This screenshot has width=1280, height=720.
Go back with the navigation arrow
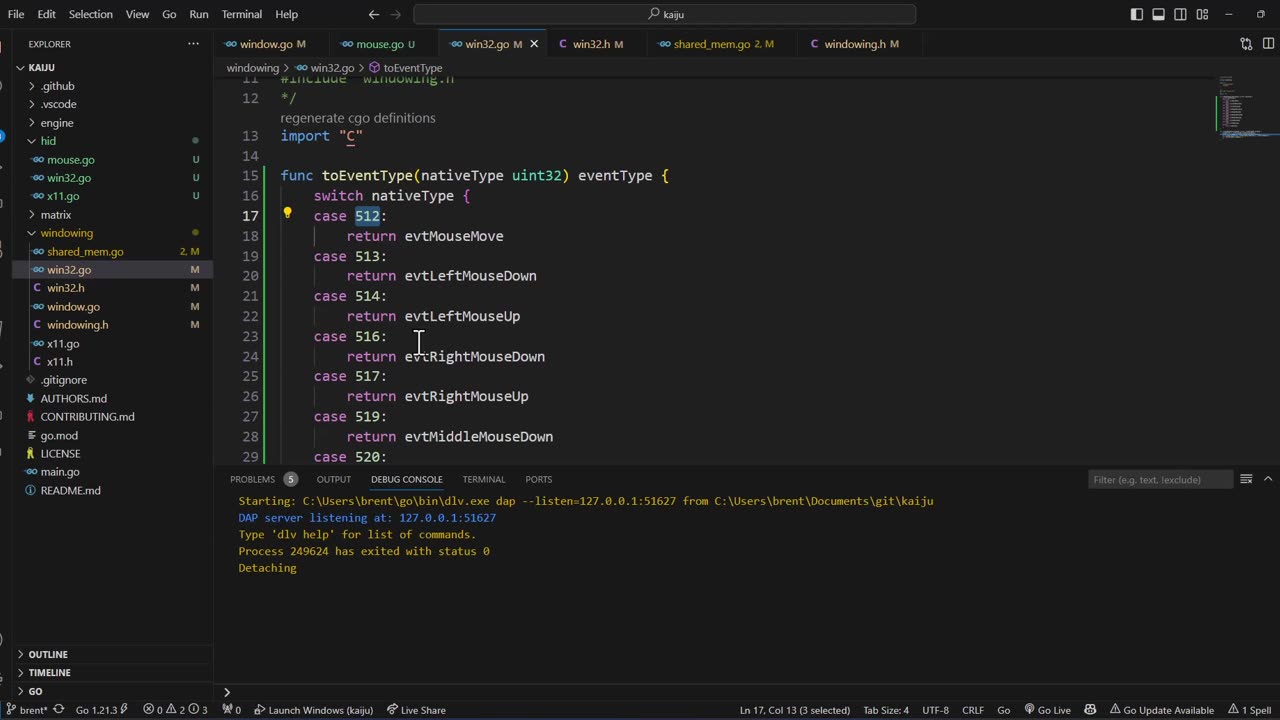[x=374, y=14]
